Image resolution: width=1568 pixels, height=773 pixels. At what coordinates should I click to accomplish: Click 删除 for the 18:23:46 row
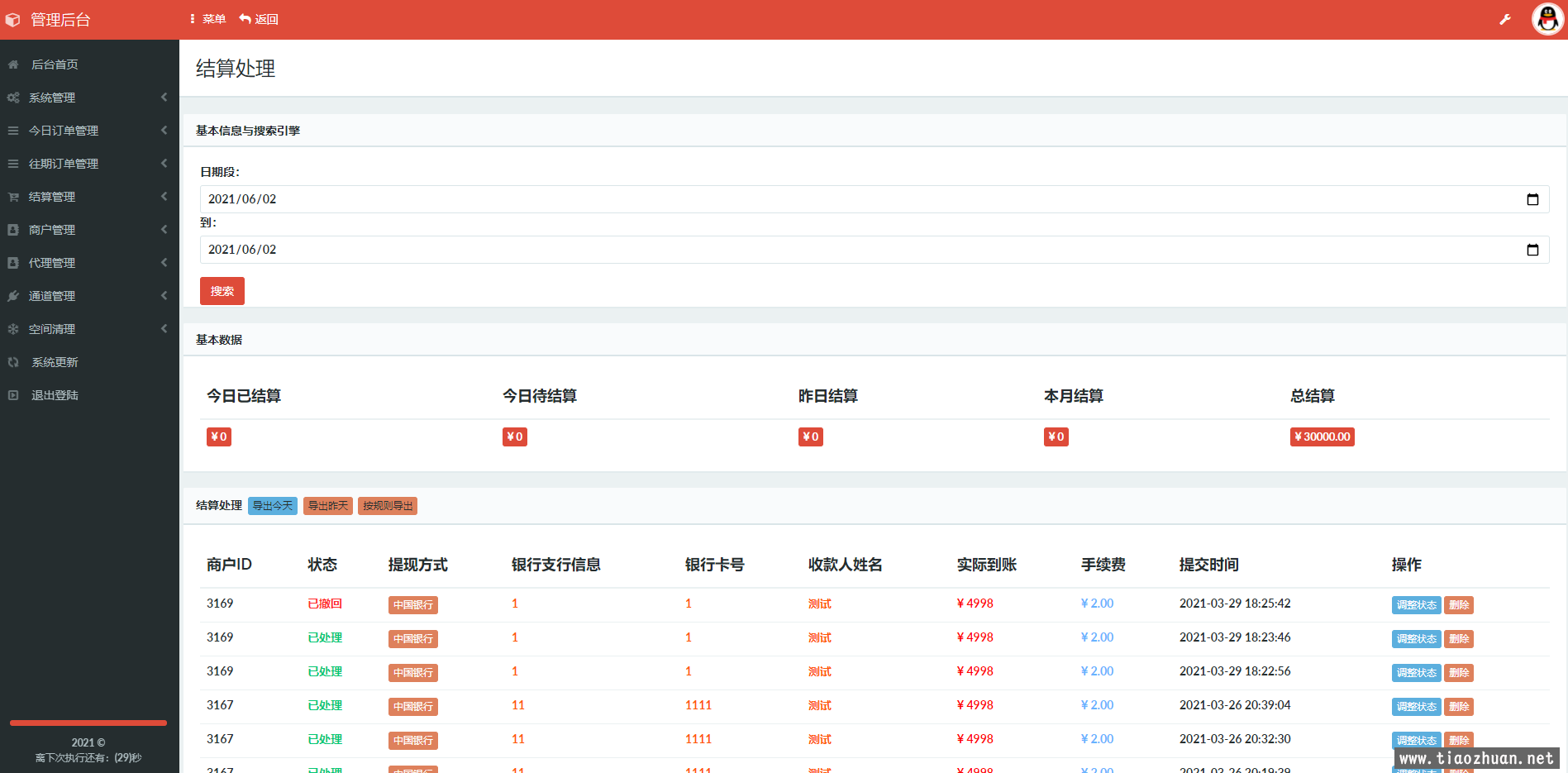coord(1459,639)
